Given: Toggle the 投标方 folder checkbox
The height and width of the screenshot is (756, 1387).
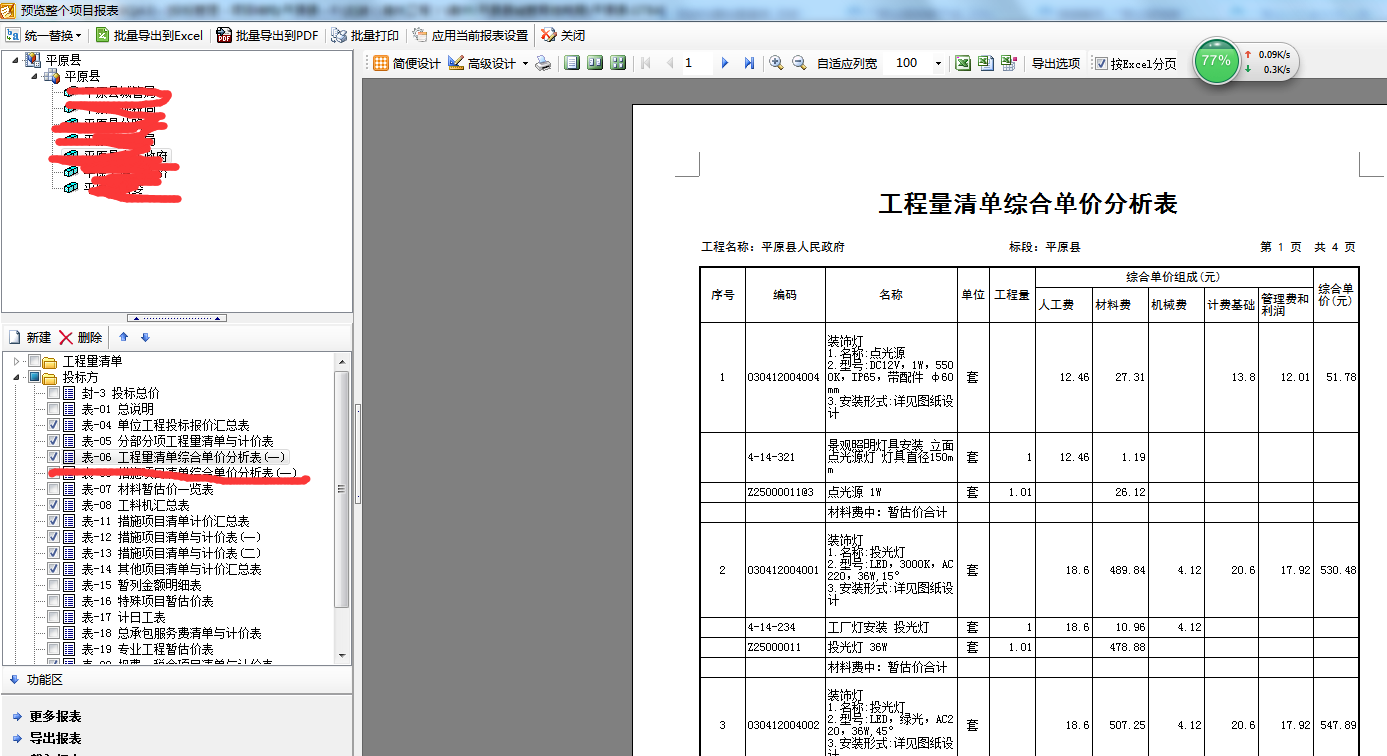Looking at the screenshot, I should [x=34, y=377].
